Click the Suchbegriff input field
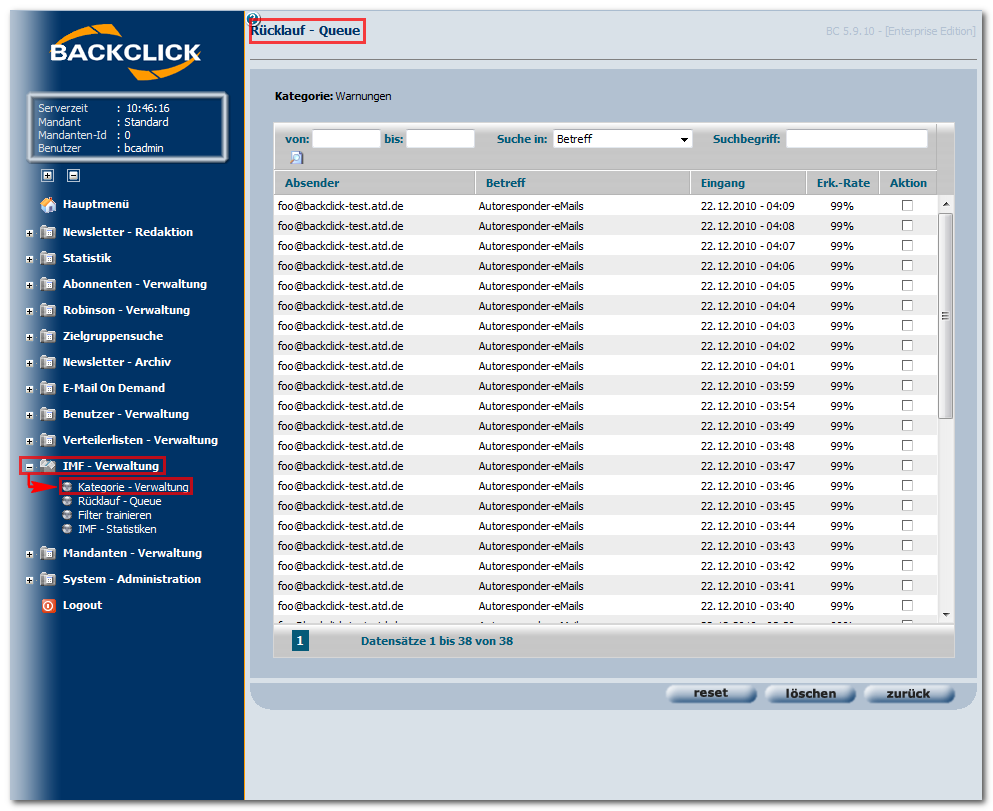This screenshot has height=811, width=993. (857, 139)
